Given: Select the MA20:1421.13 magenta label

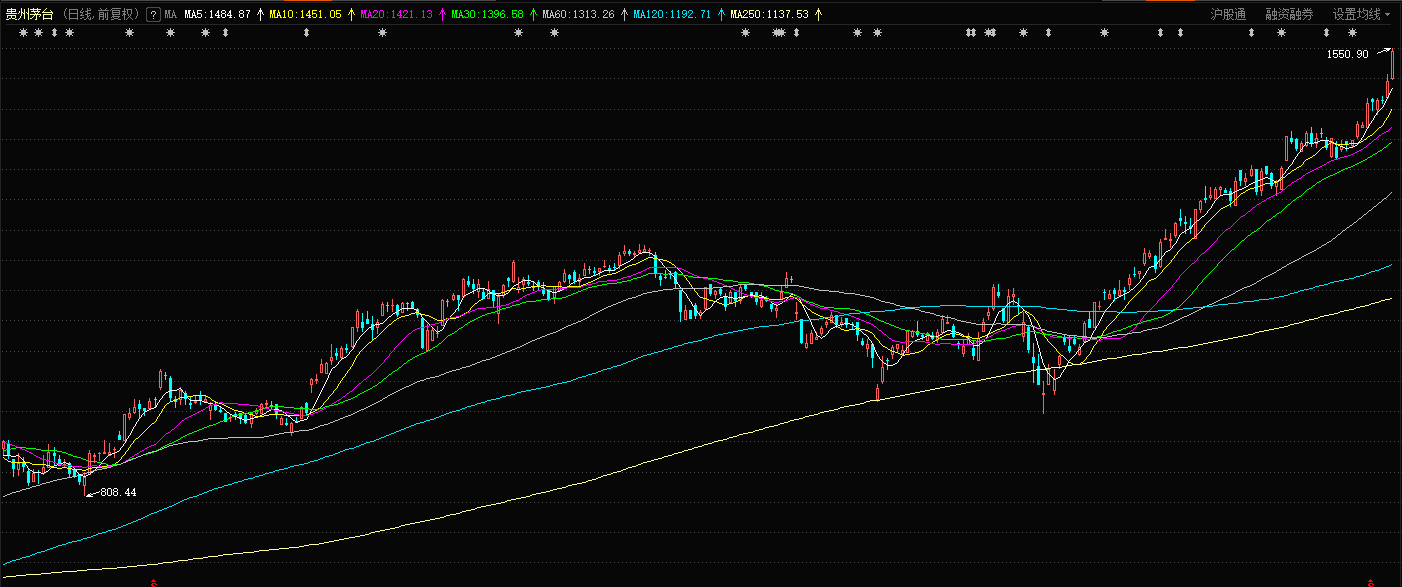Looking at the screenshot, I should [x=396, y=15].
